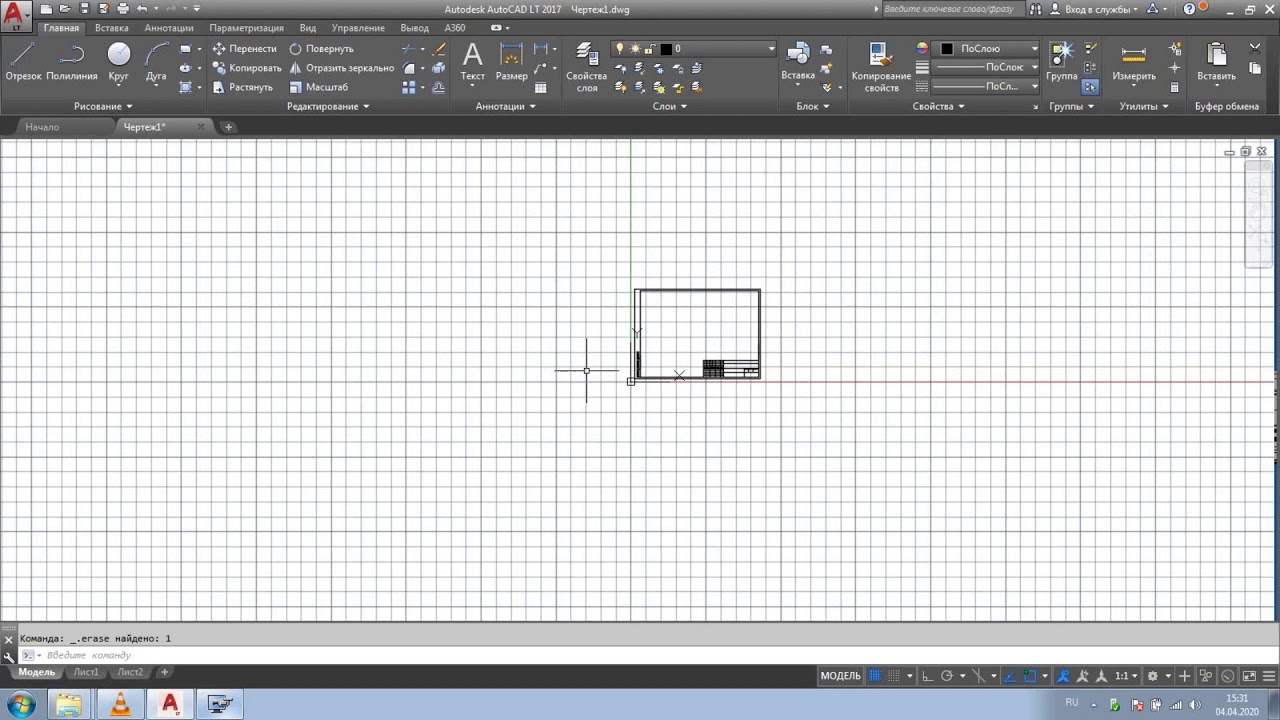Open annotation scale 1:1 dropdown
Viewport: 1280px width, 720px height.
point(1127,676)
